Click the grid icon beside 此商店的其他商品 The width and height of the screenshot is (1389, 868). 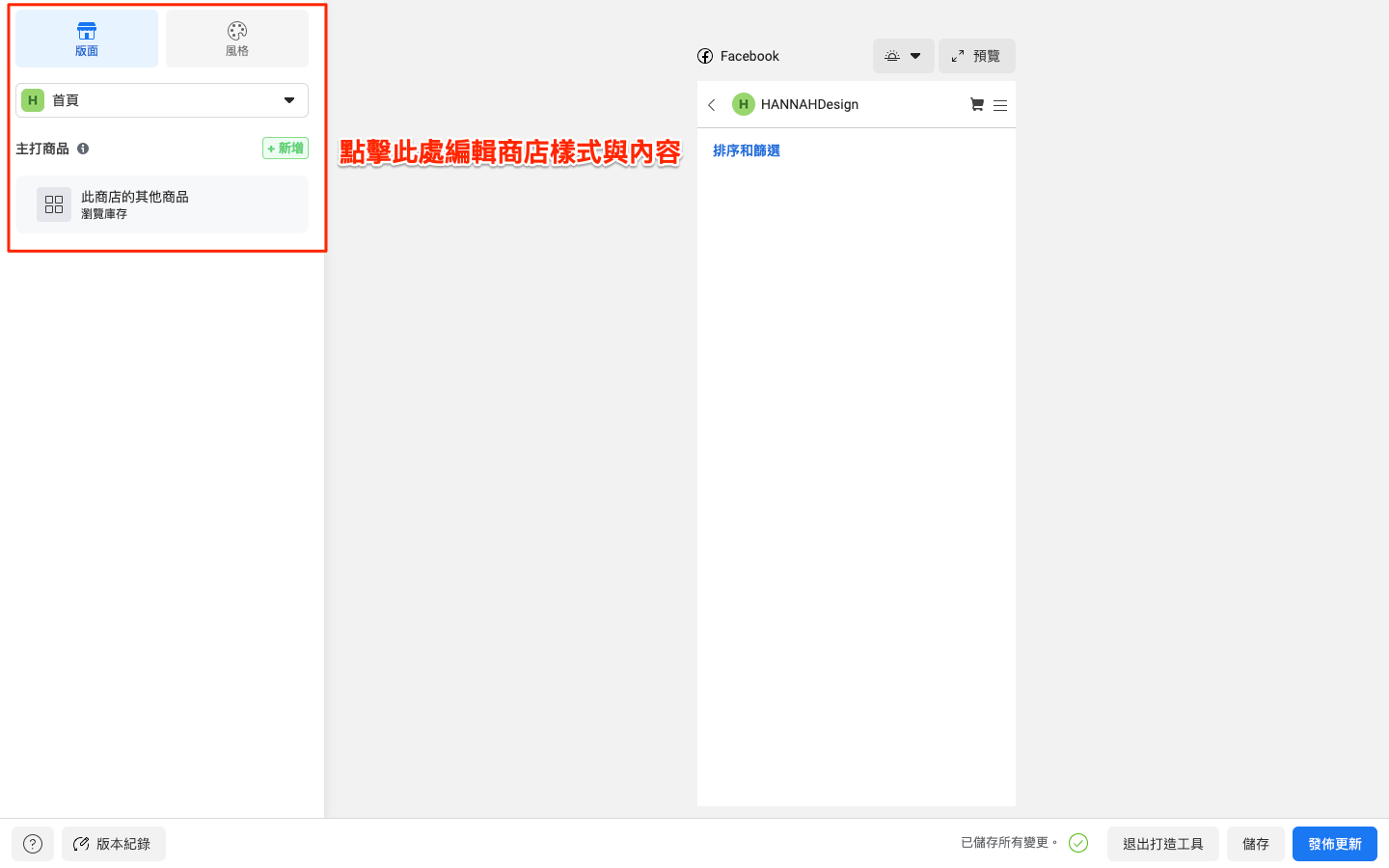54,204
